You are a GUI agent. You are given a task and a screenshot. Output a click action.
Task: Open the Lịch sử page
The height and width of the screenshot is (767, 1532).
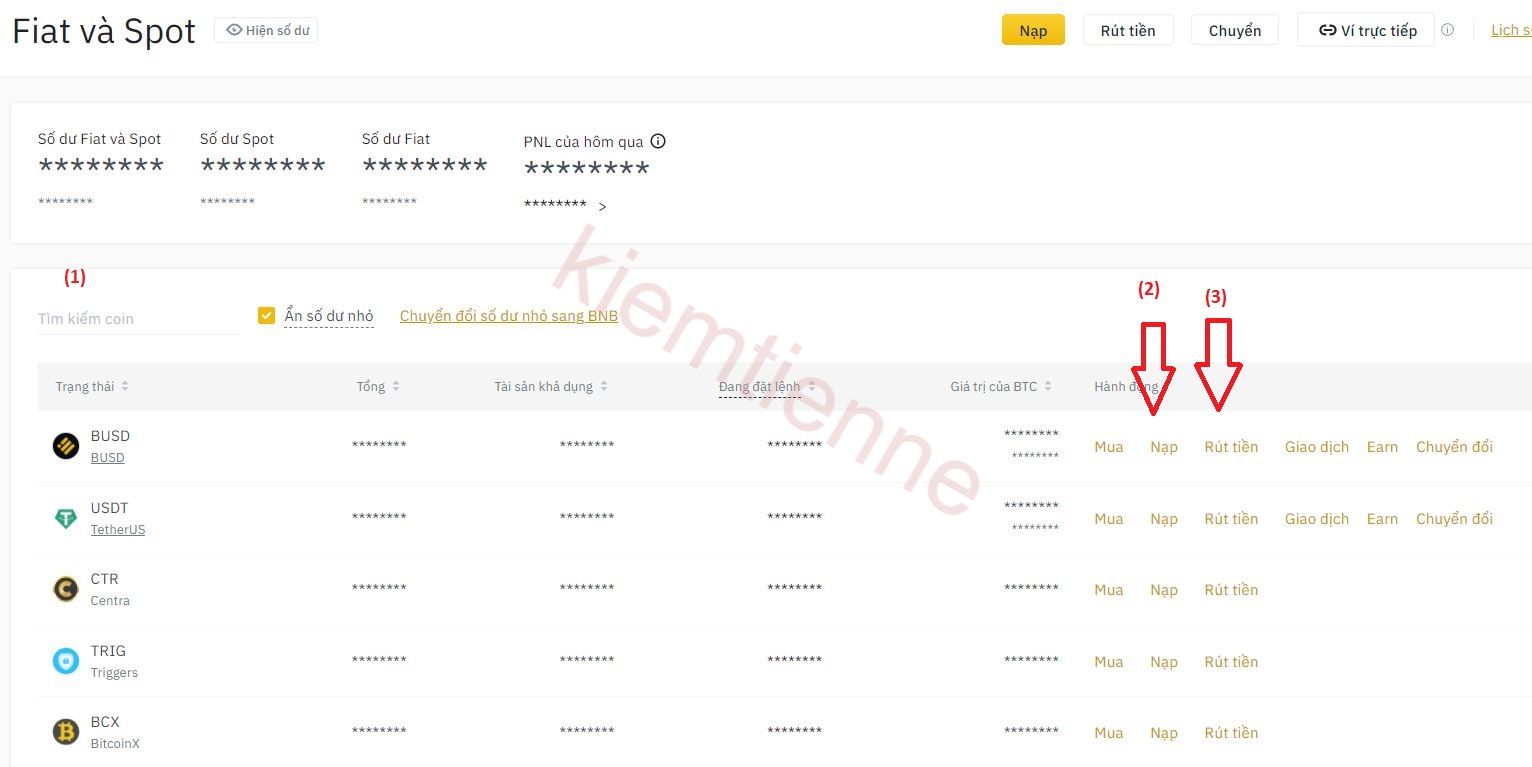pyautogui.click(x=1513, y=29)
